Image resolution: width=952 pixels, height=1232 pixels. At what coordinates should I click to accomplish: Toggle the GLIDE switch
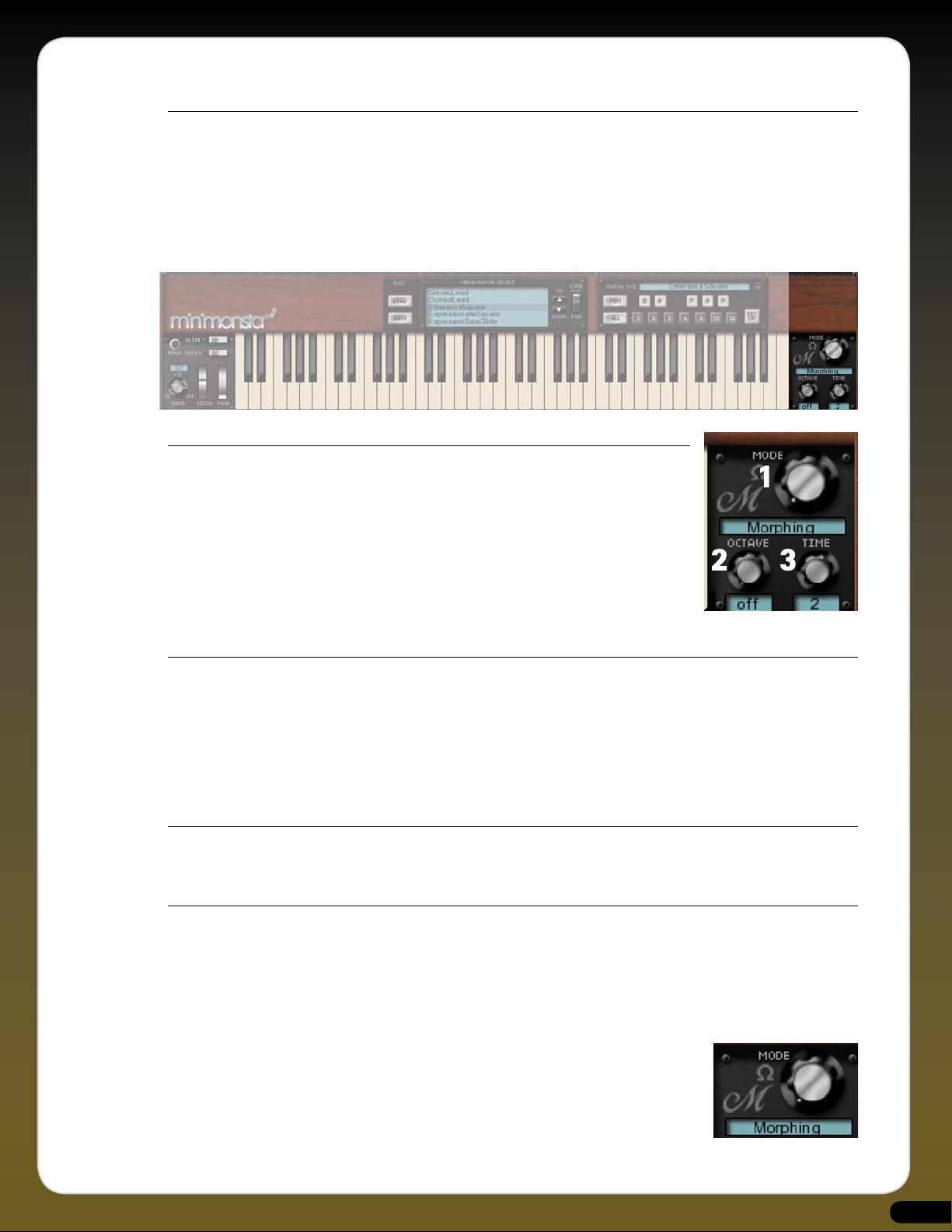click(218, 340)
